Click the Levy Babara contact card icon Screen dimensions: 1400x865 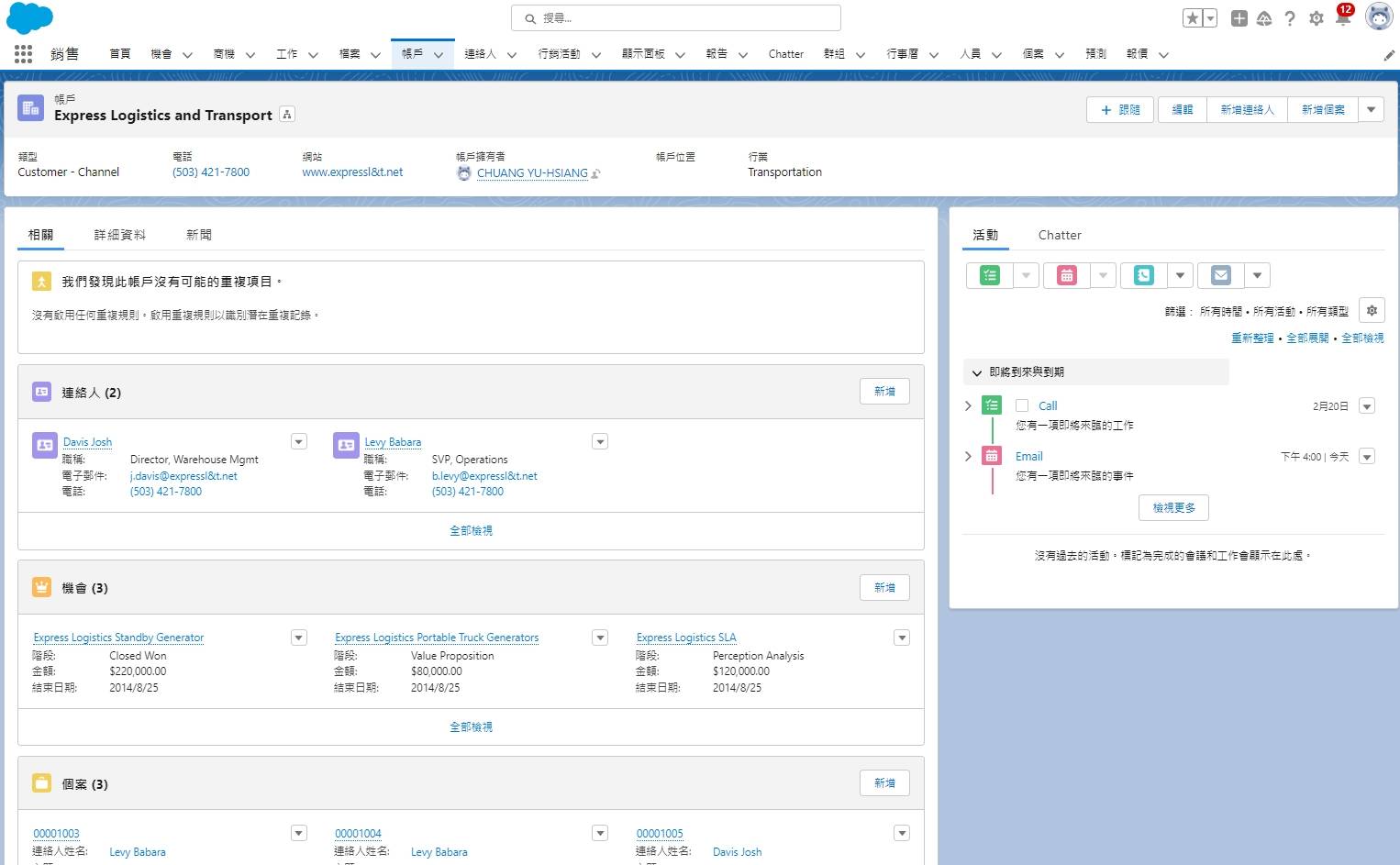click(x=346, y=446)
